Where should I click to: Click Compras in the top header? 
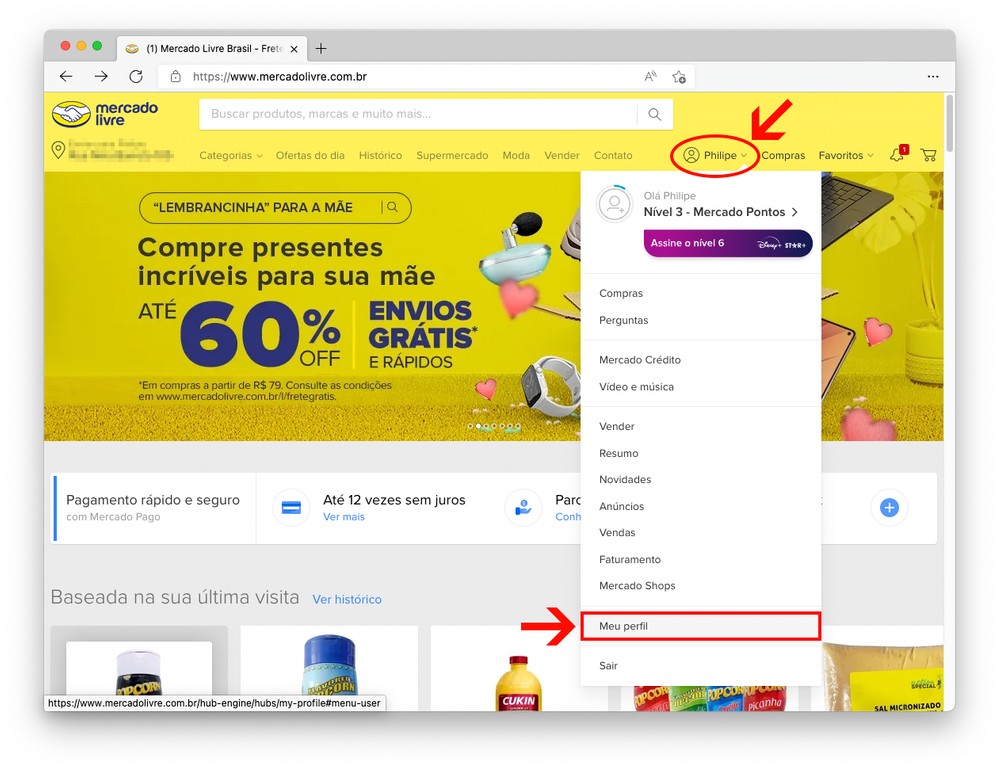pyautogui.click(x=783, y=156)
